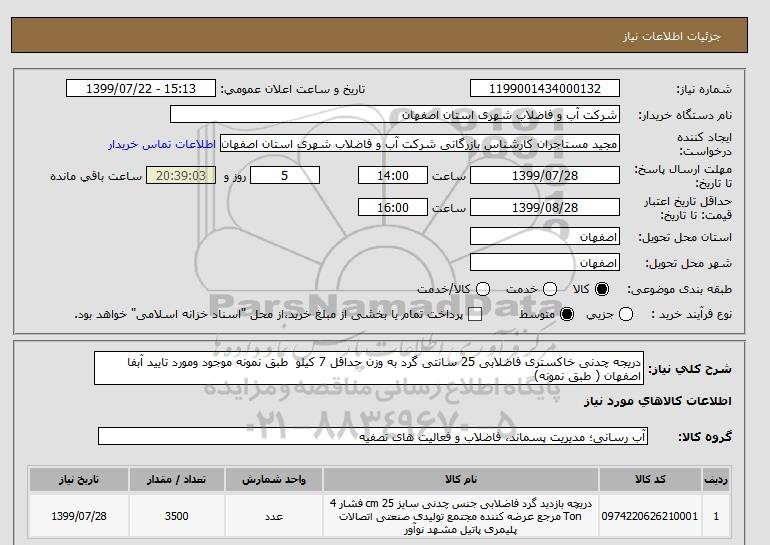Click the need date cell 1399/07/28
The image size is (770, 545).
79,516
